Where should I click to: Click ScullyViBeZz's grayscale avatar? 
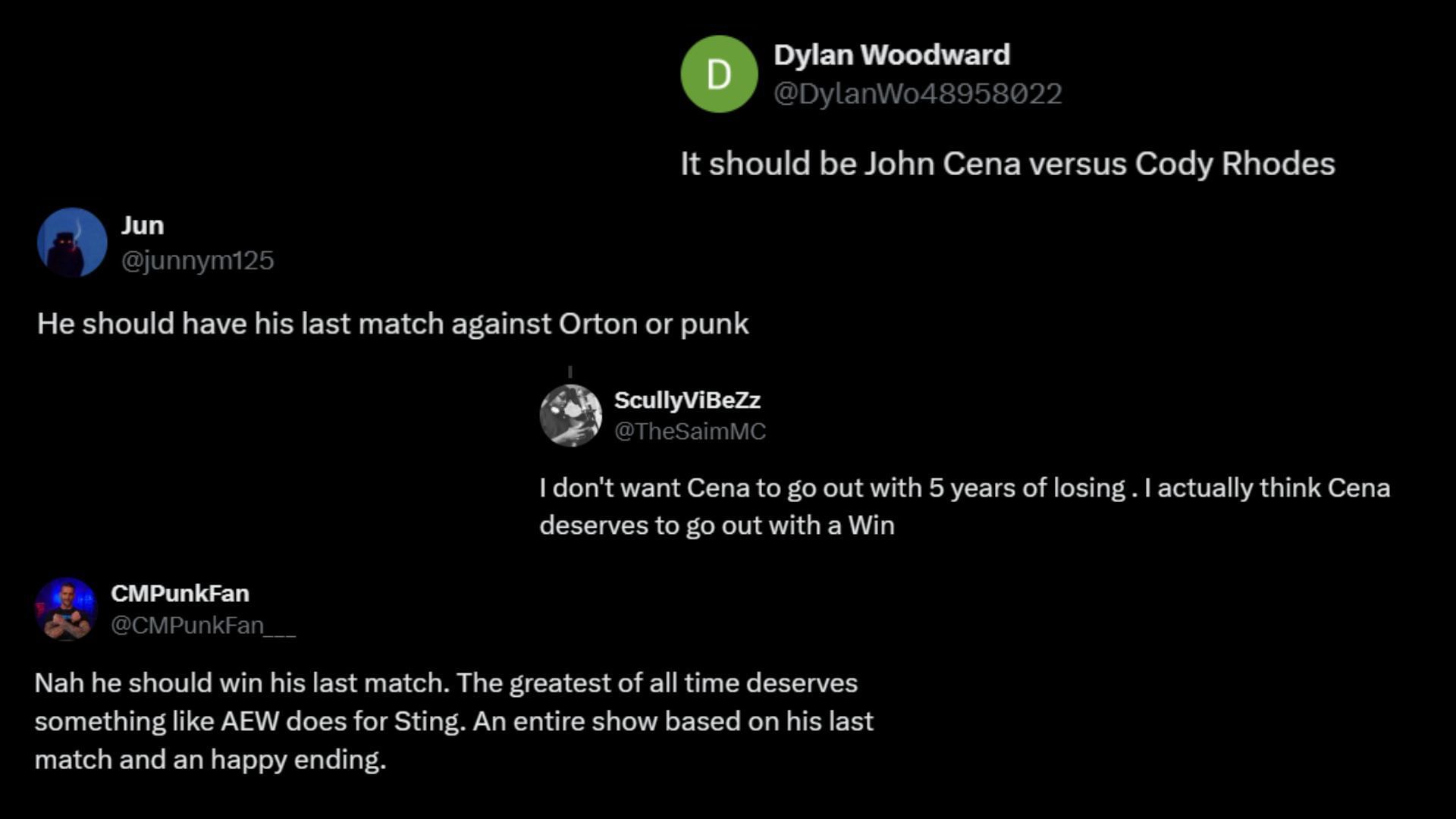tap(570, 416)
